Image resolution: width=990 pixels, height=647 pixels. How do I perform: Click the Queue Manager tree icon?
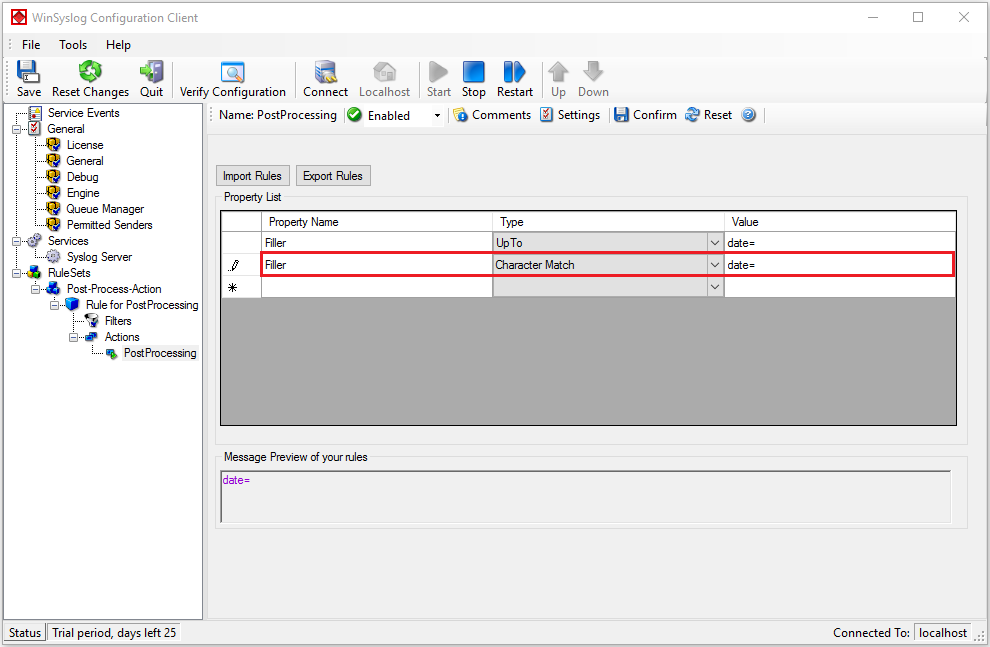(x=54, y=209)
